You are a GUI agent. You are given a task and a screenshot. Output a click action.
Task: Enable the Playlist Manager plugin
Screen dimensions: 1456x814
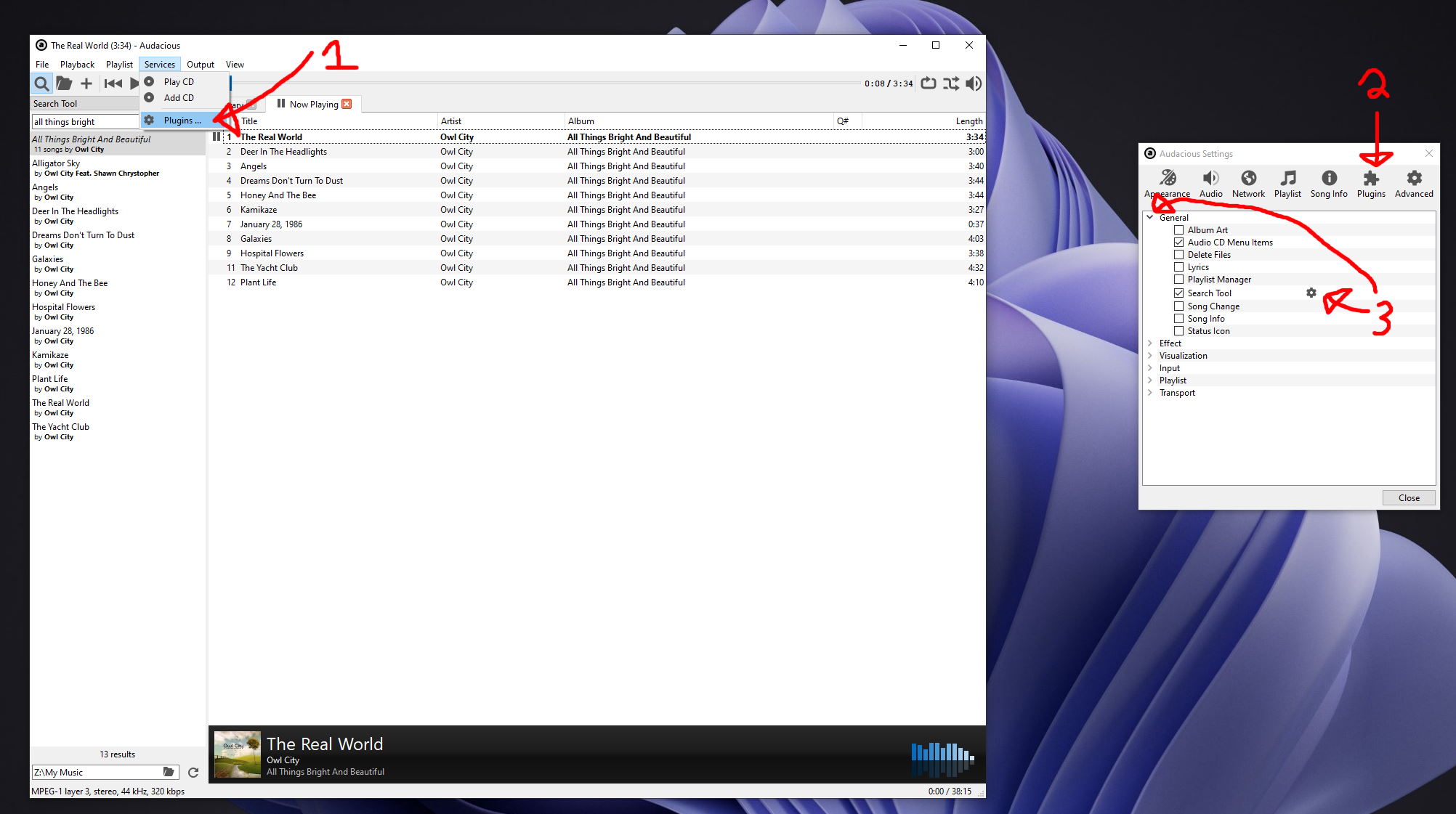(x=1178, y=280)
